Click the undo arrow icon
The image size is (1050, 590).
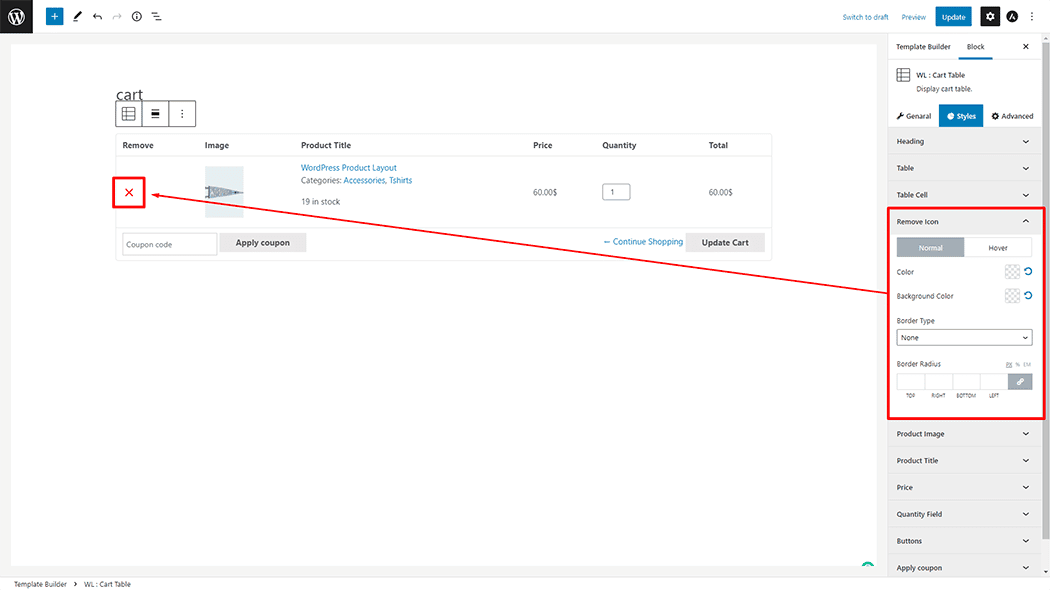[x=97, y=17]
